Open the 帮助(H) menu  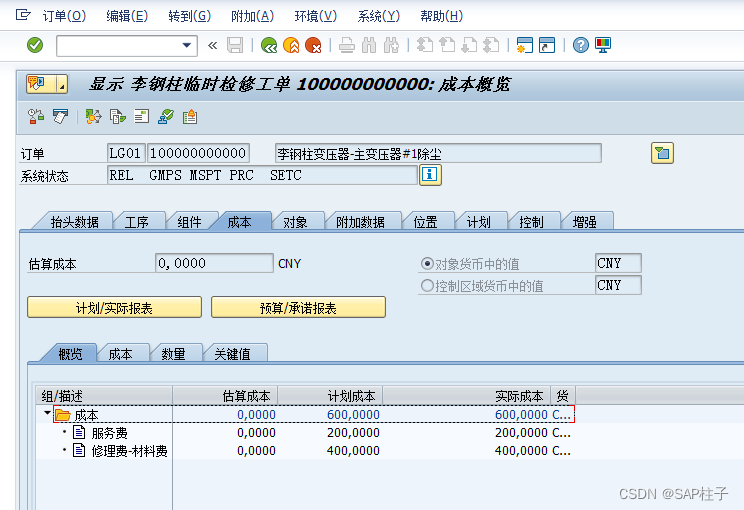[441, 17]
